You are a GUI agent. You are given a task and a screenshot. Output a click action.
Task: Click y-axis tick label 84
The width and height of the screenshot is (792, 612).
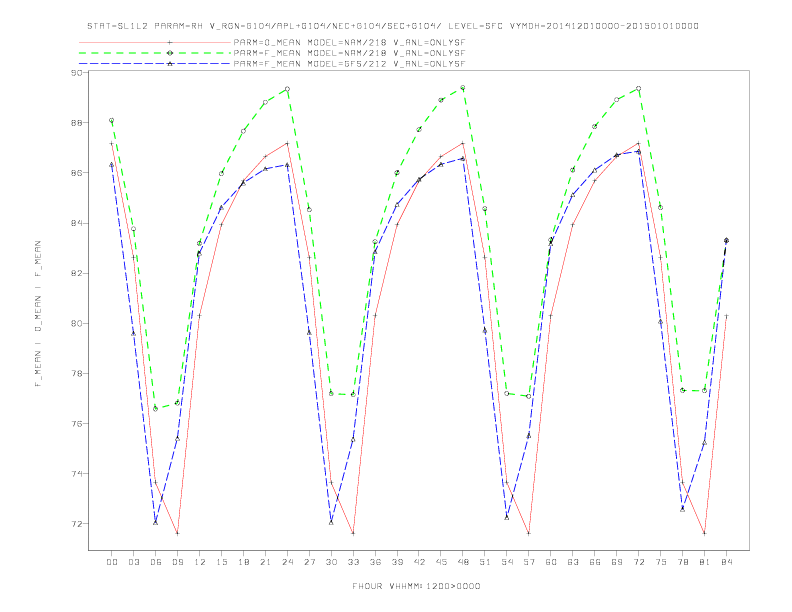tap(77, 223)
